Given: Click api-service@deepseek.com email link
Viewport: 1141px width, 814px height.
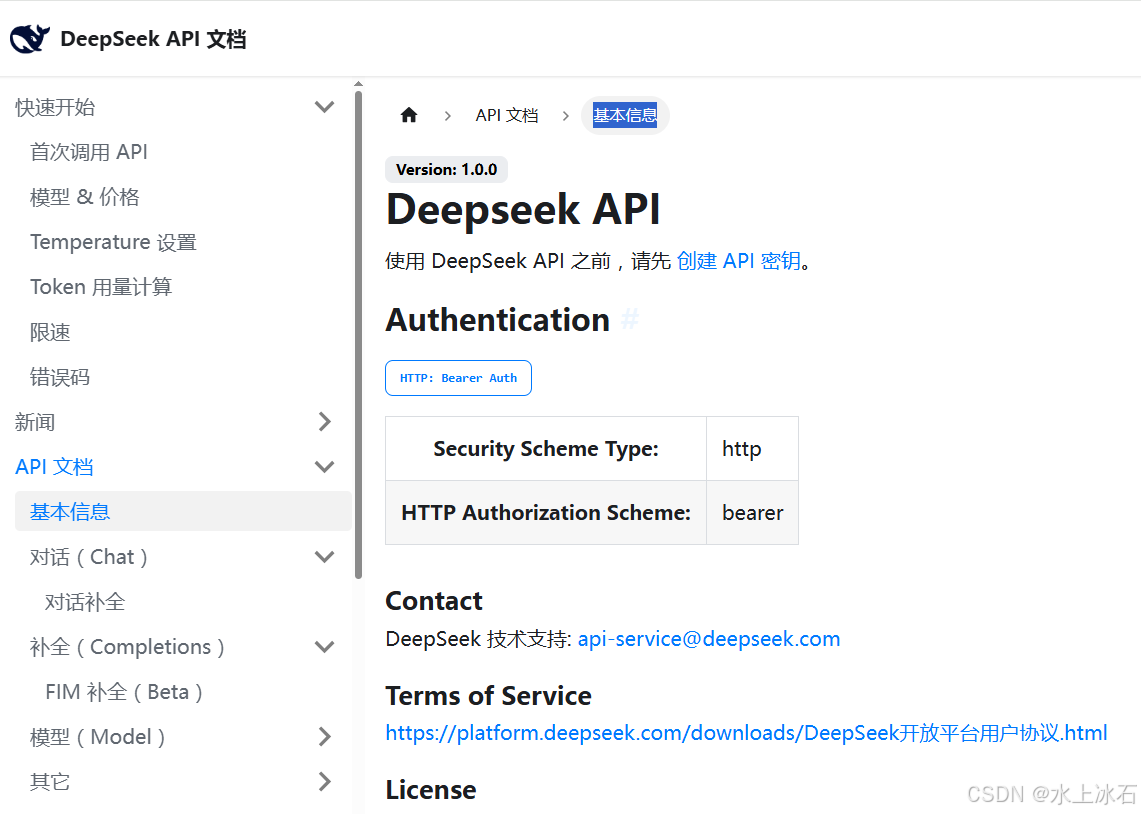Looking at the screenshot, I should tap(709, 639).
